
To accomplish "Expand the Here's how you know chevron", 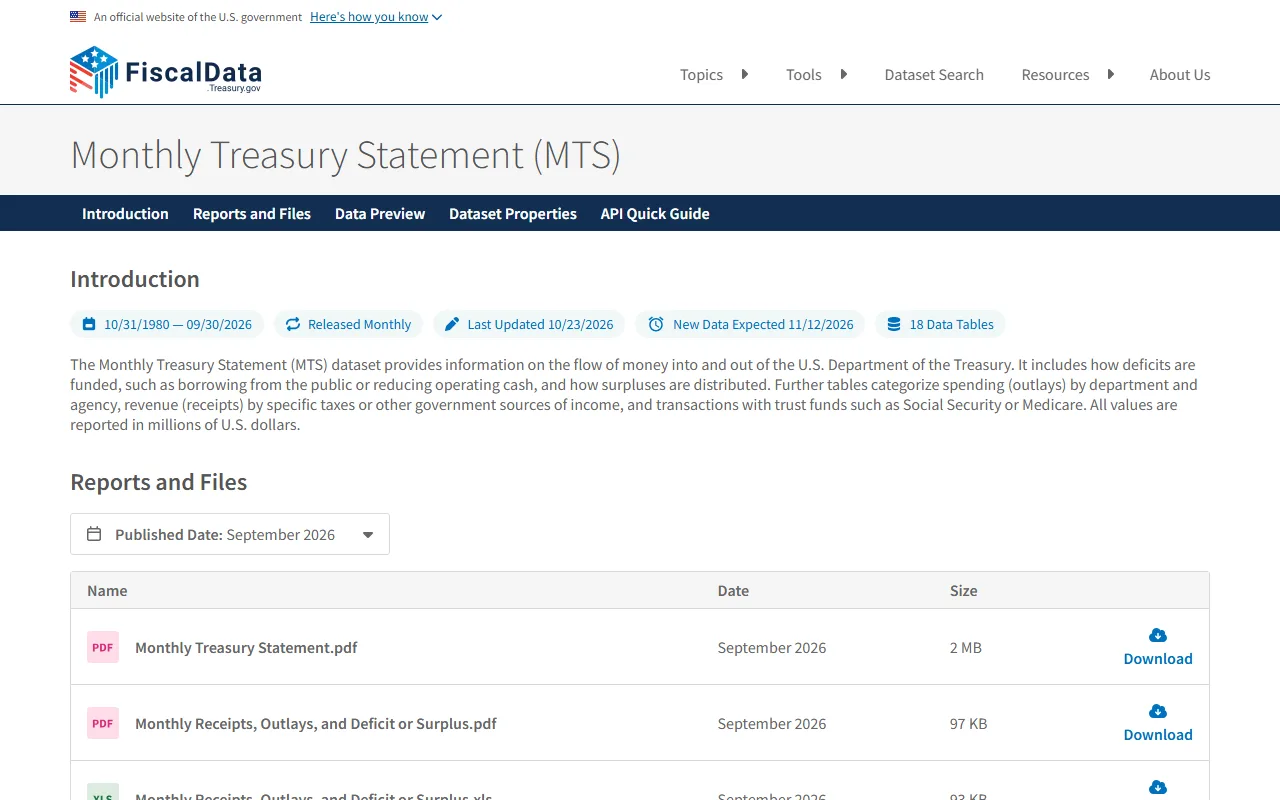I will pos(437,17).
